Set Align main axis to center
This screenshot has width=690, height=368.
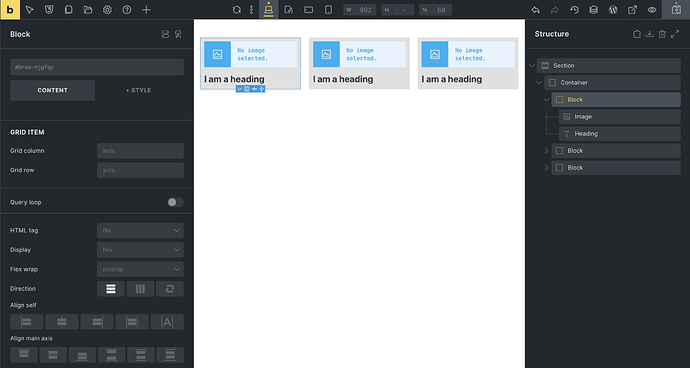tap(53, 355)
